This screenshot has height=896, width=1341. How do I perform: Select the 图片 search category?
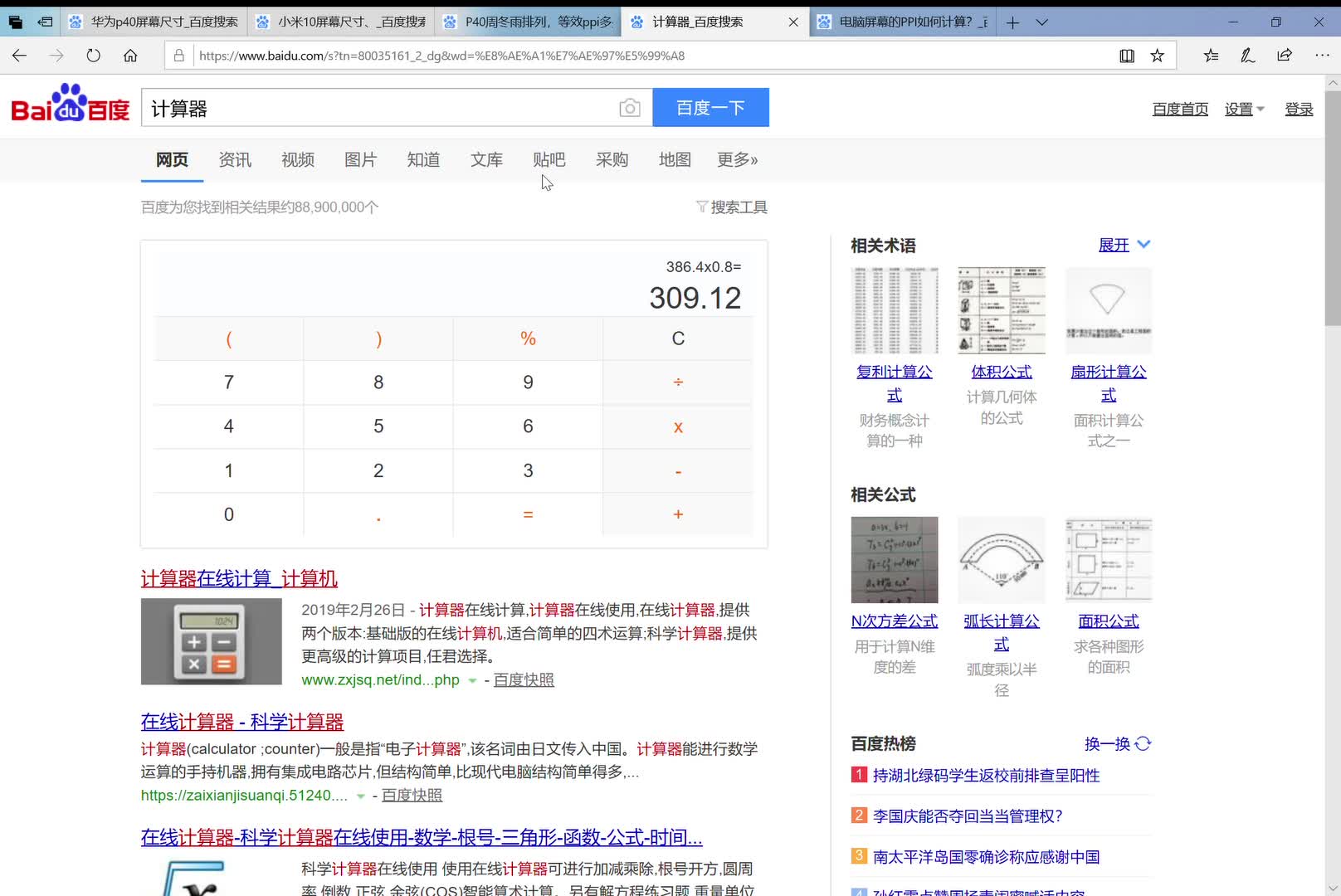tap(360, 159)
